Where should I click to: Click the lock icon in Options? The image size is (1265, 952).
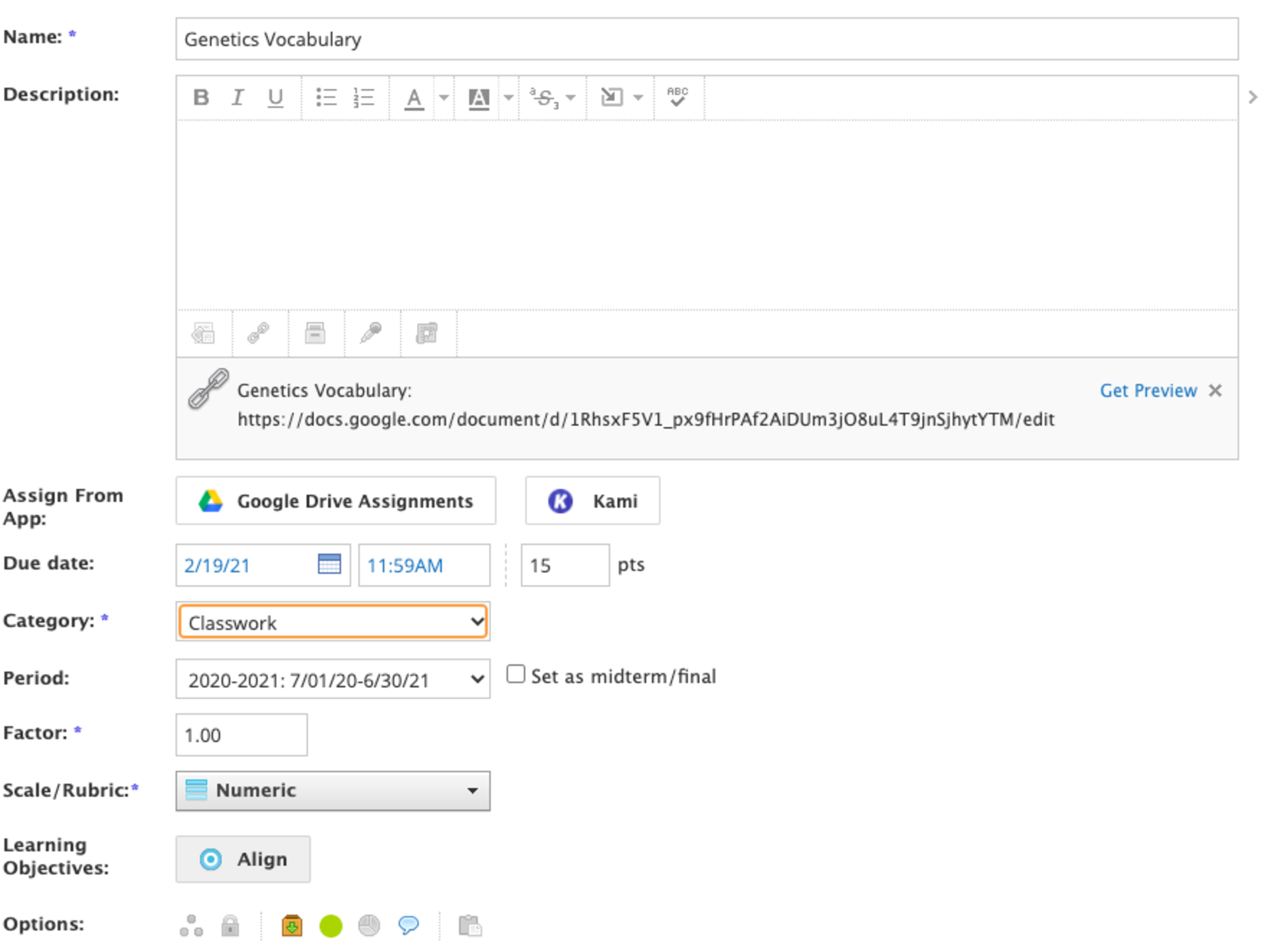click(x=230, y=925)
